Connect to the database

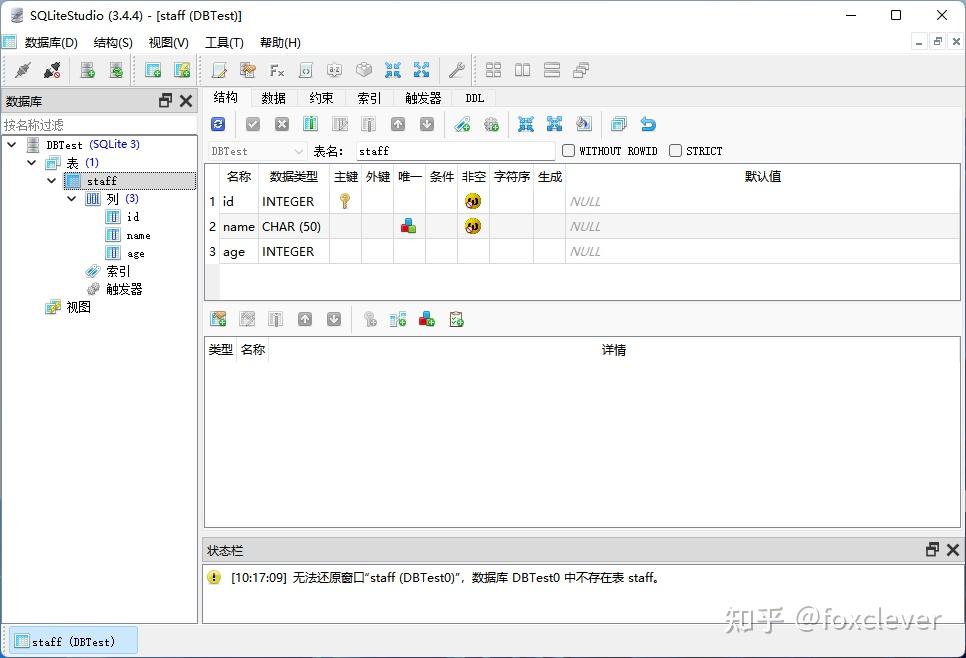(22, 70)
